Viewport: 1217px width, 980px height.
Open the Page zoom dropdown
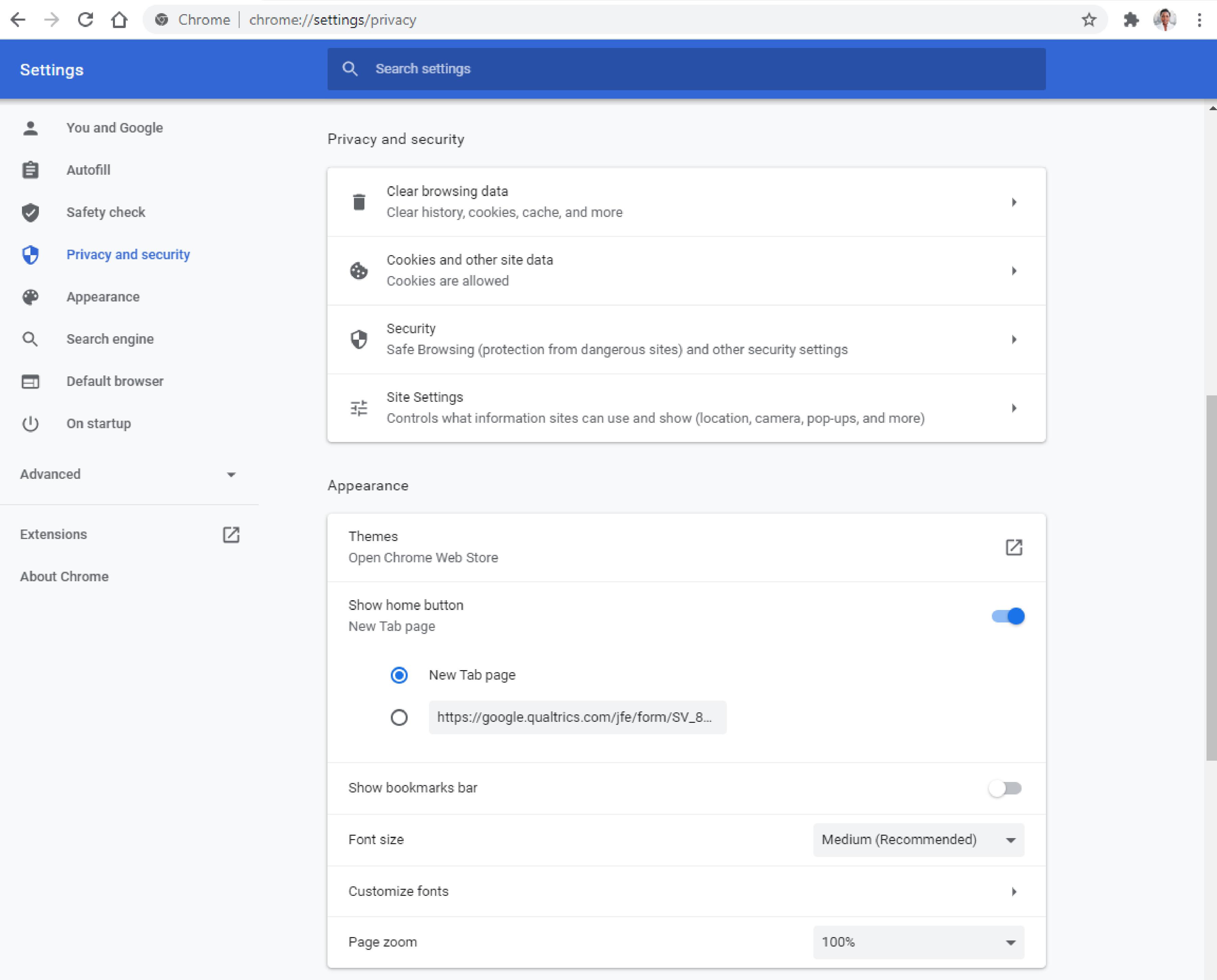click(x=918, y=942)
